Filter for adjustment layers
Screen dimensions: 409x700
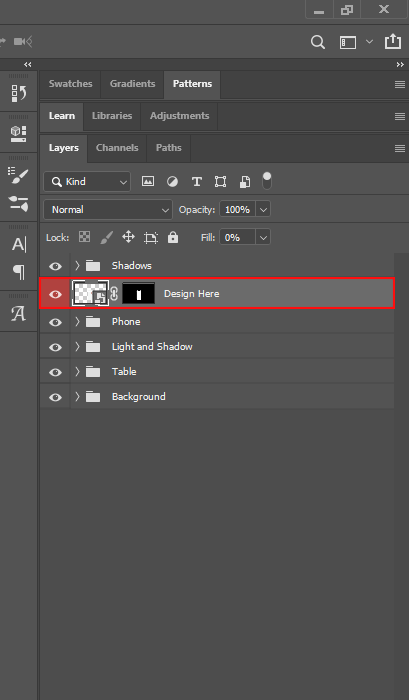(172, 182)
